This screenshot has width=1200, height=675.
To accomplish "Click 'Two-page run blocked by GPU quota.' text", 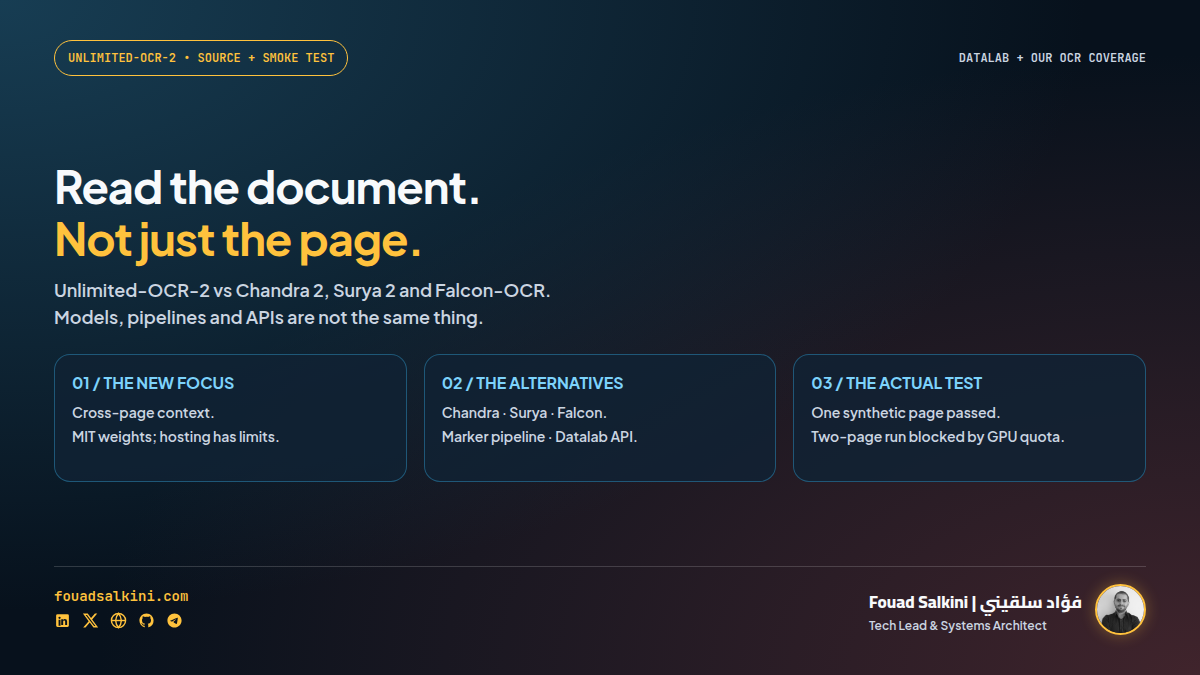I will 937,437.
